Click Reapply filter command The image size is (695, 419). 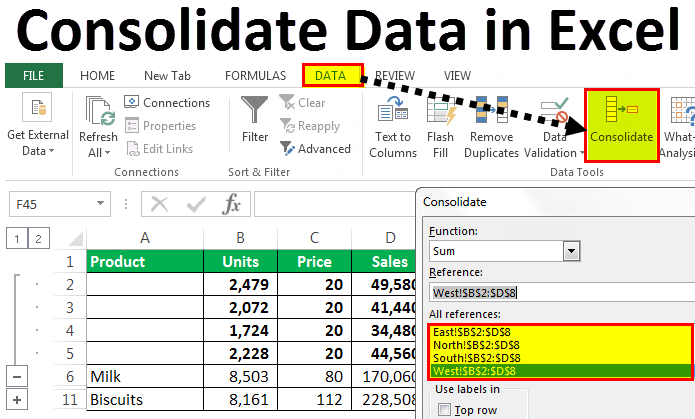click(x=310, y=126)
